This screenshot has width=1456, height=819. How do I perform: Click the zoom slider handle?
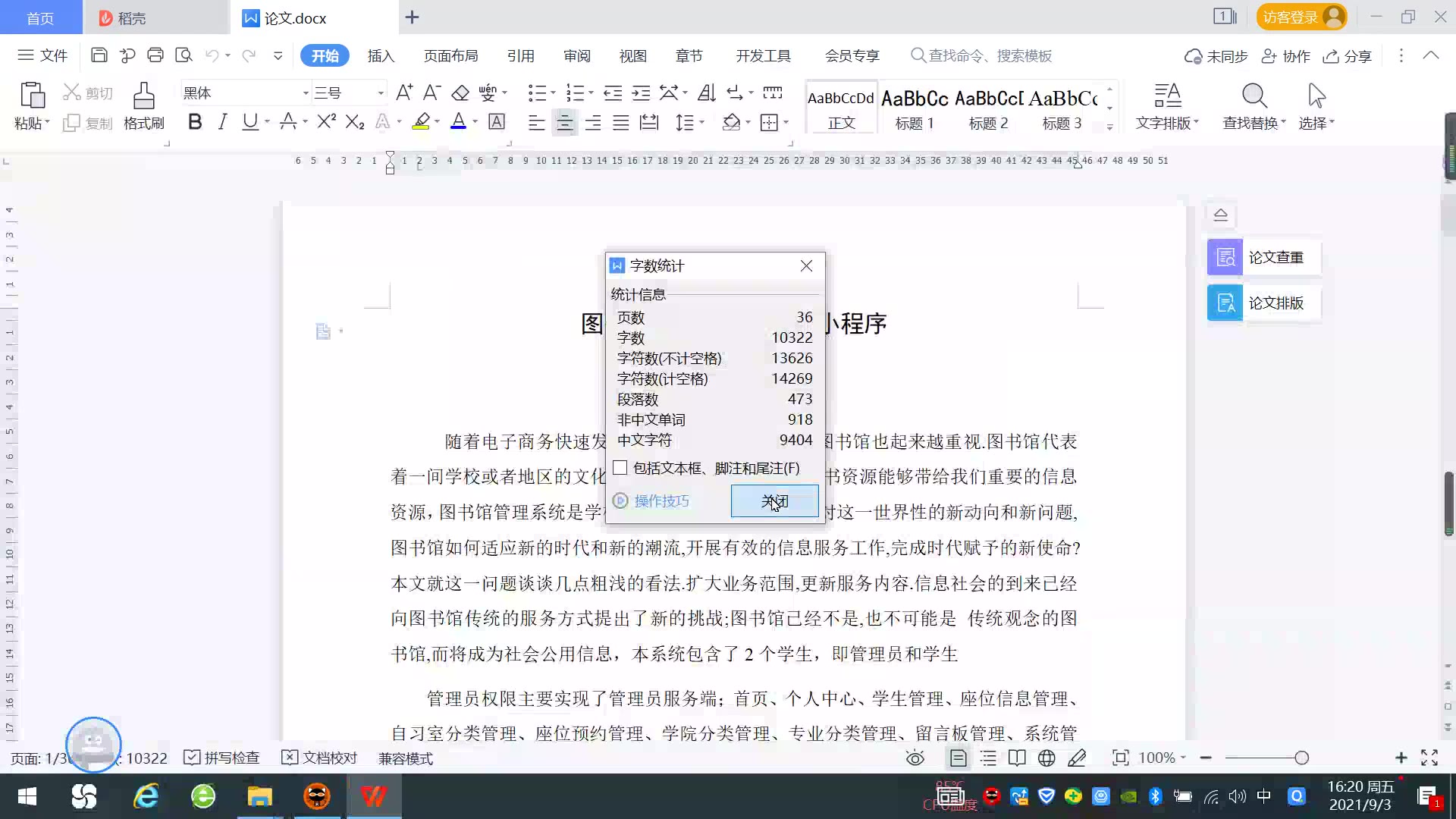click(x=1301, y=758)
